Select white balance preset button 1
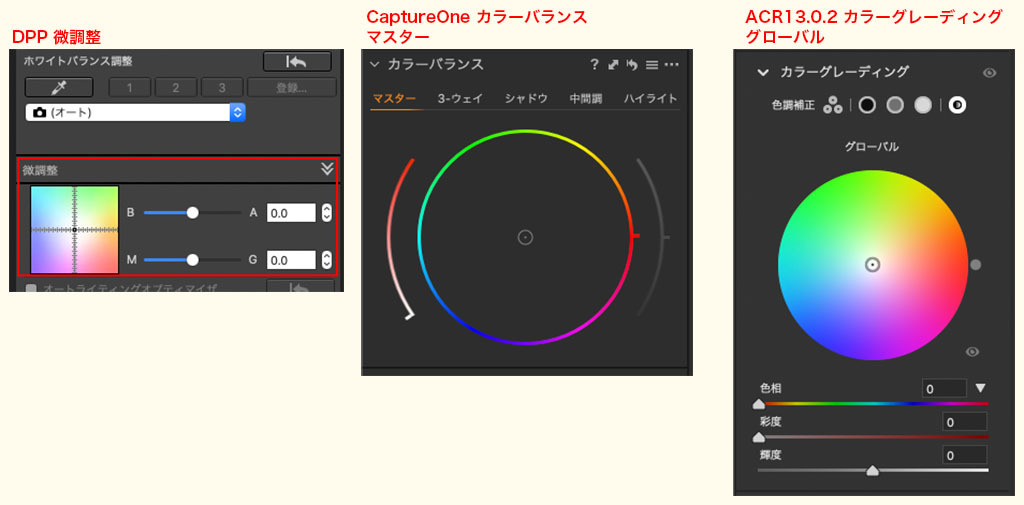The image size is (1024, 505). [129, 87]
